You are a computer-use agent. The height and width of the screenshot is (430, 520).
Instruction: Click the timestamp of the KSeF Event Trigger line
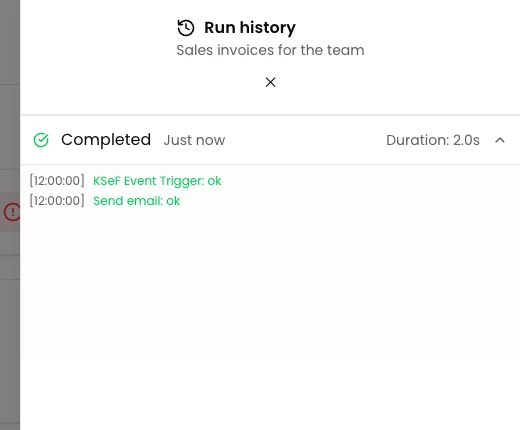click(x=57, y=181)
